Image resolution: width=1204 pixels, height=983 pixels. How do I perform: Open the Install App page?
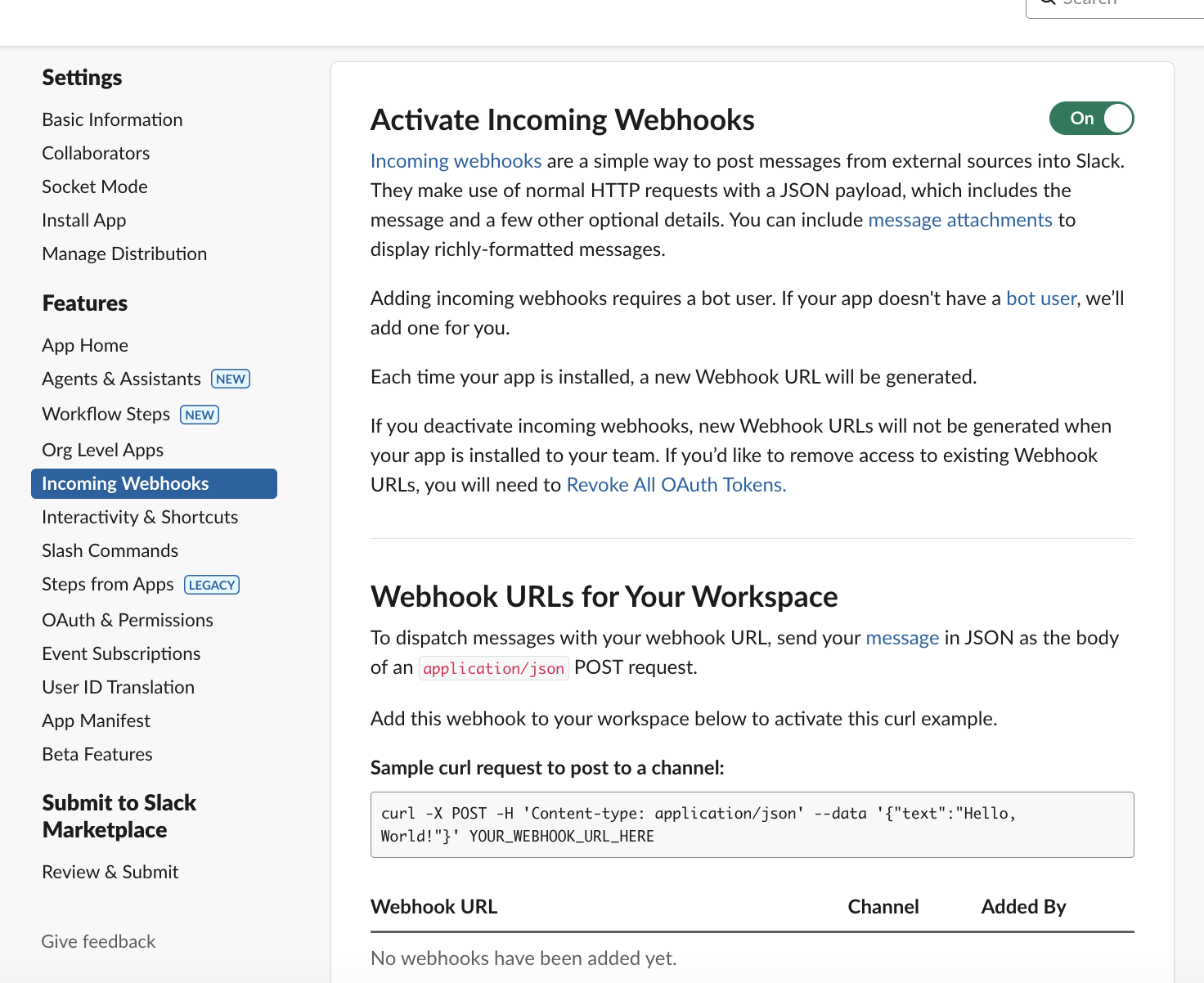click(x=84, y=220)
